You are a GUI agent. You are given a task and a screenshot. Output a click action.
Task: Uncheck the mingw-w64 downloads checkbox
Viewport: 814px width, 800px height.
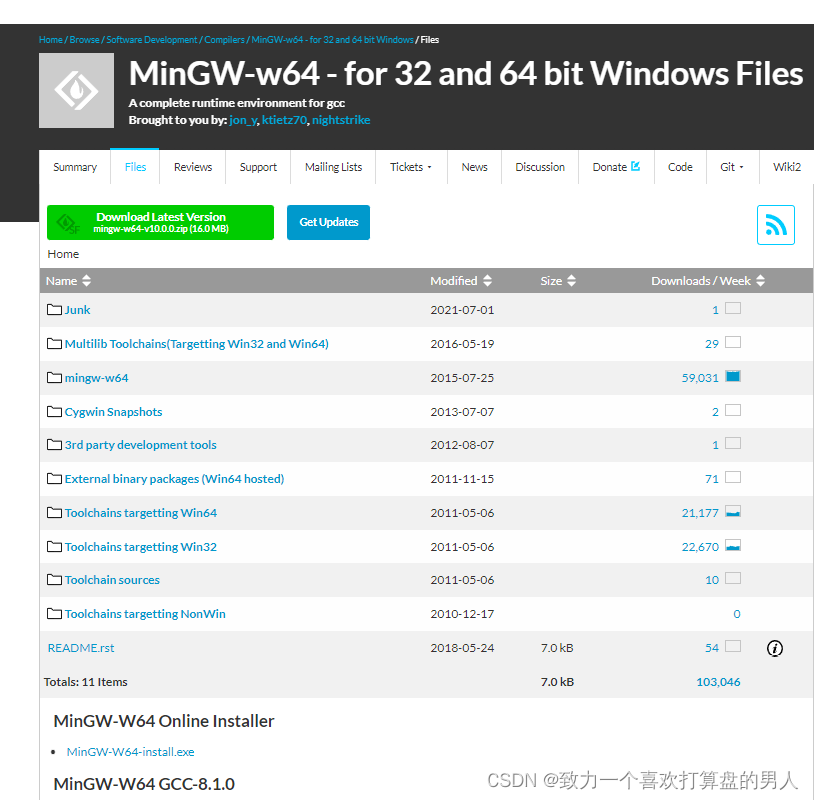point(735,377)
